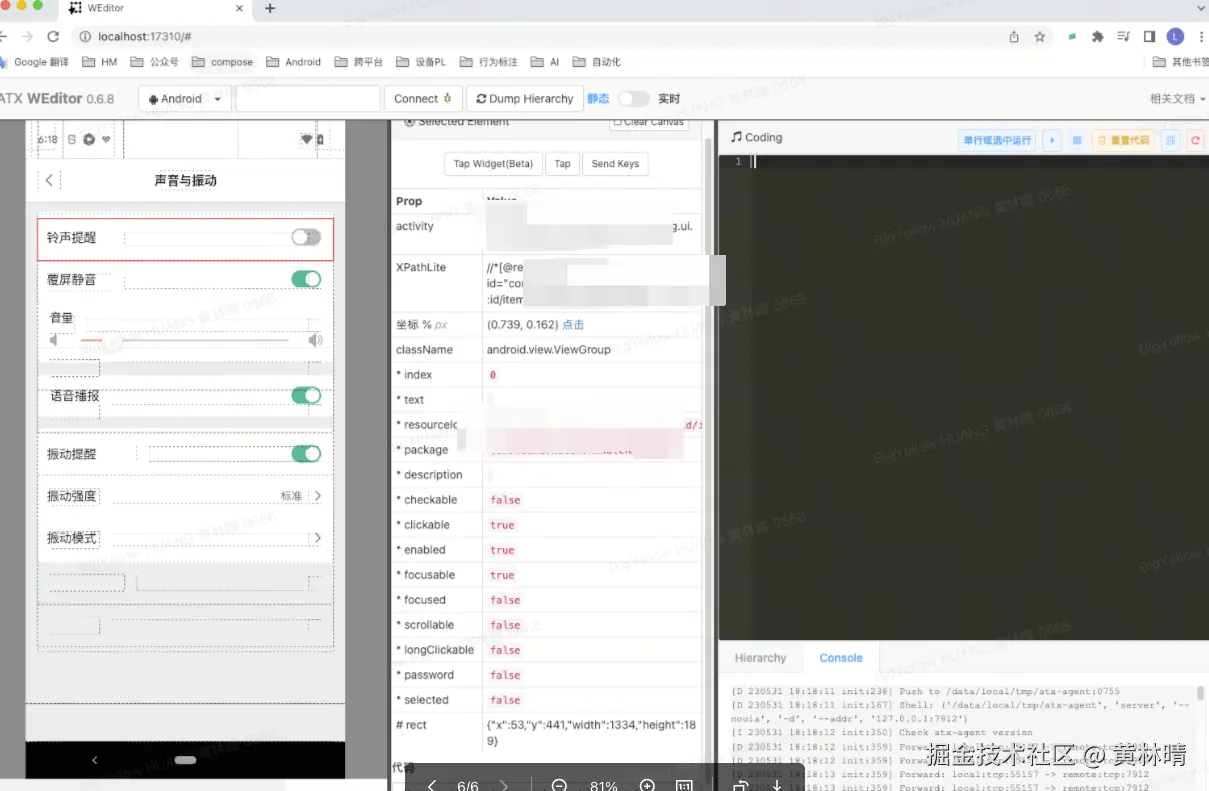Toggle 静态/实时 mode switch
Viewport: 1209px width, 791px height.
(x=633, y=99)
